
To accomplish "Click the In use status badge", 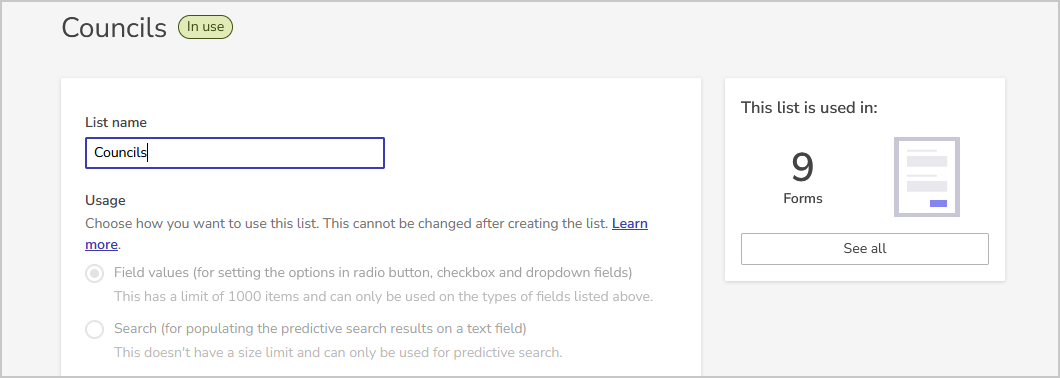I will point(206,27).
